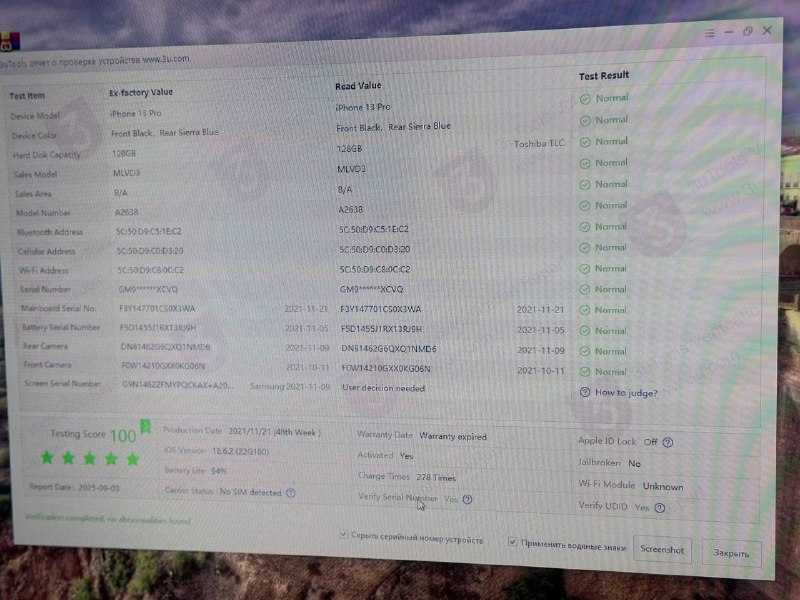Toggle the hide device serial number checkbox
800x600 pixels.
coord(343,534)
